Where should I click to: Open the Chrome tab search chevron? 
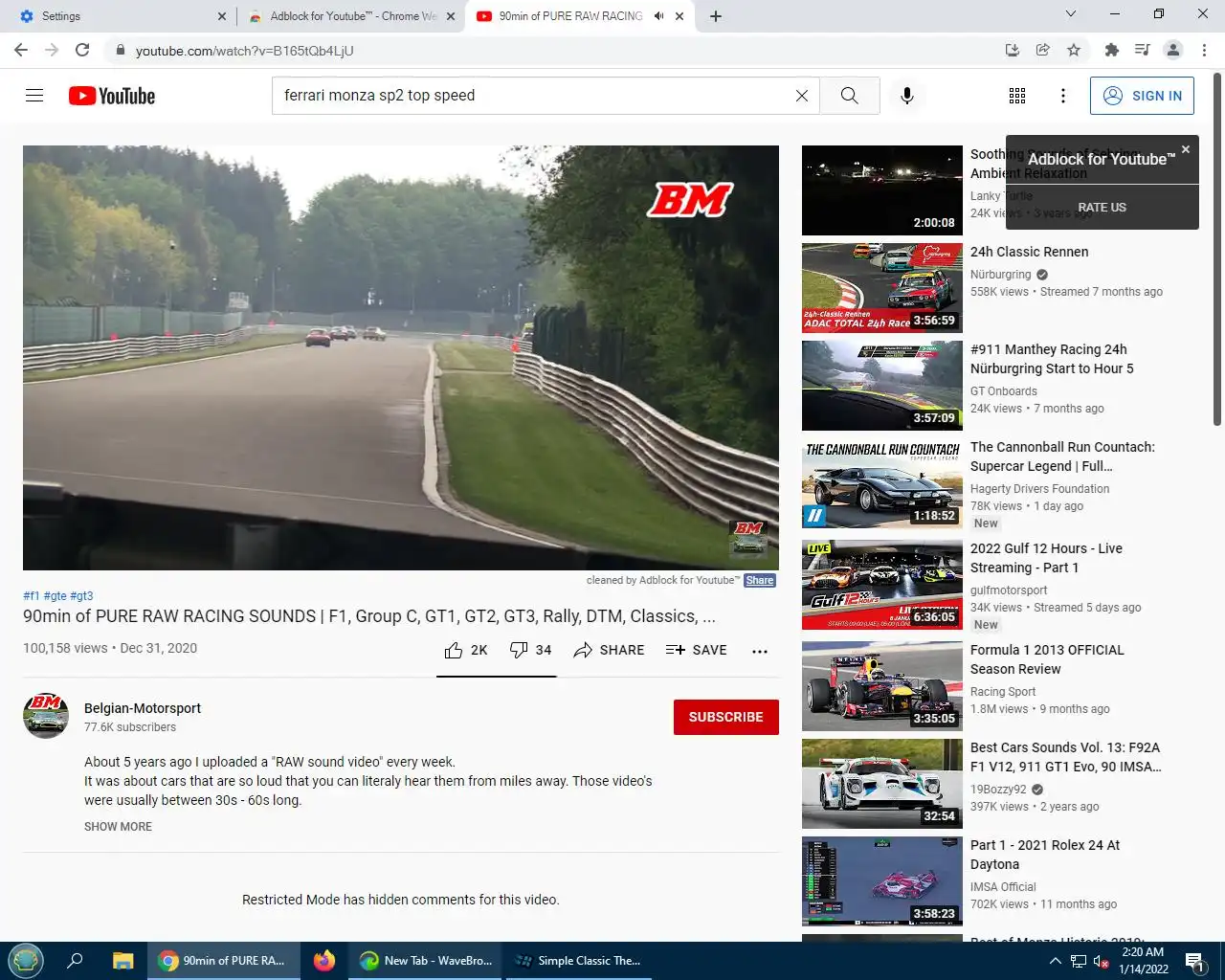tap(1071, 14)
